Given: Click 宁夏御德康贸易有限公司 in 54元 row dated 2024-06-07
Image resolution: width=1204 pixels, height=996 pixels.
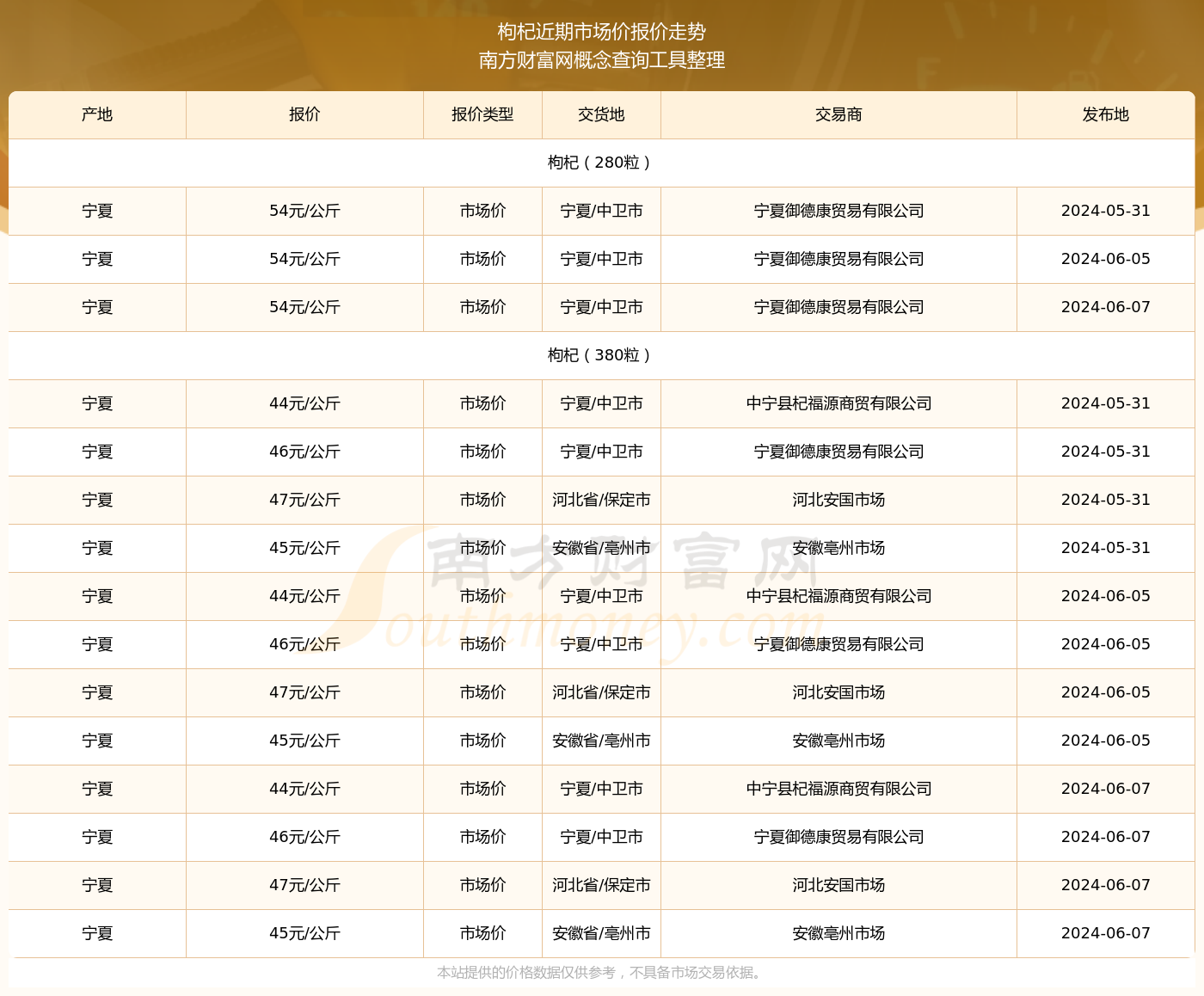Looking at the screenshot, I should tap(838, 307).
